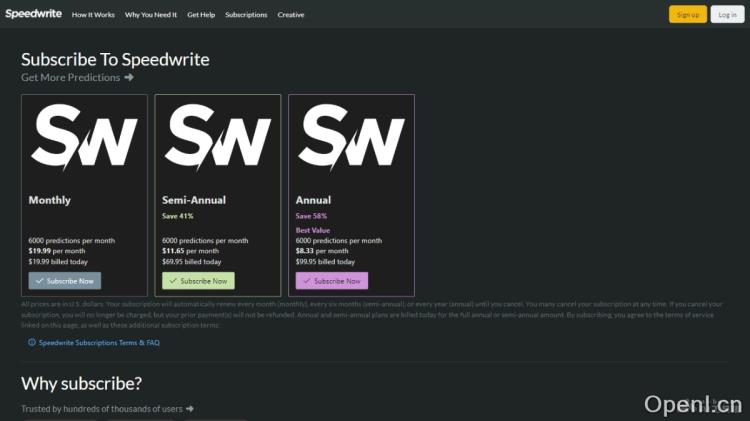The width and height of the screenshot is (750, 421).
Task: Go to the Get Help section
Action: (201, 15)
